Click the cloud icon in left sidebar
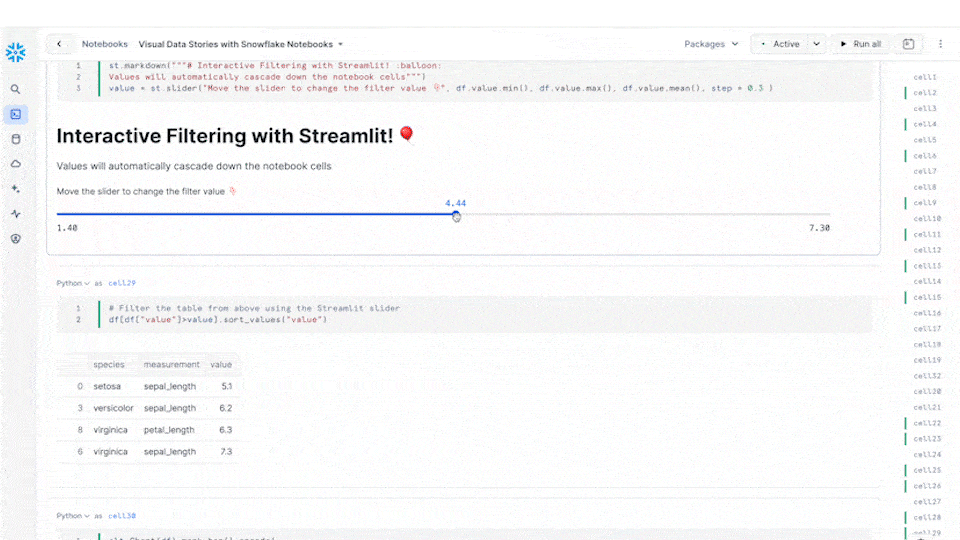960x540 pixels. (x=15, y=164)
